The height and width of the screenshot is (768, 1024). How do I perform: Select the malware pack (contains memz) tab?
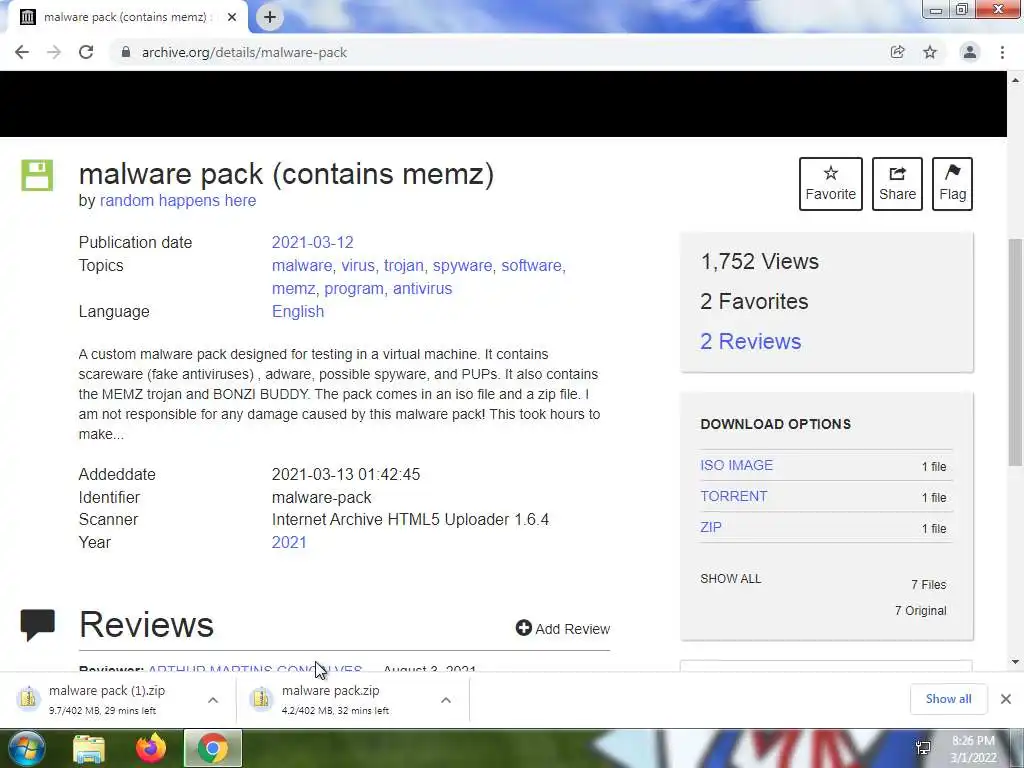click(x=127, y=17)
